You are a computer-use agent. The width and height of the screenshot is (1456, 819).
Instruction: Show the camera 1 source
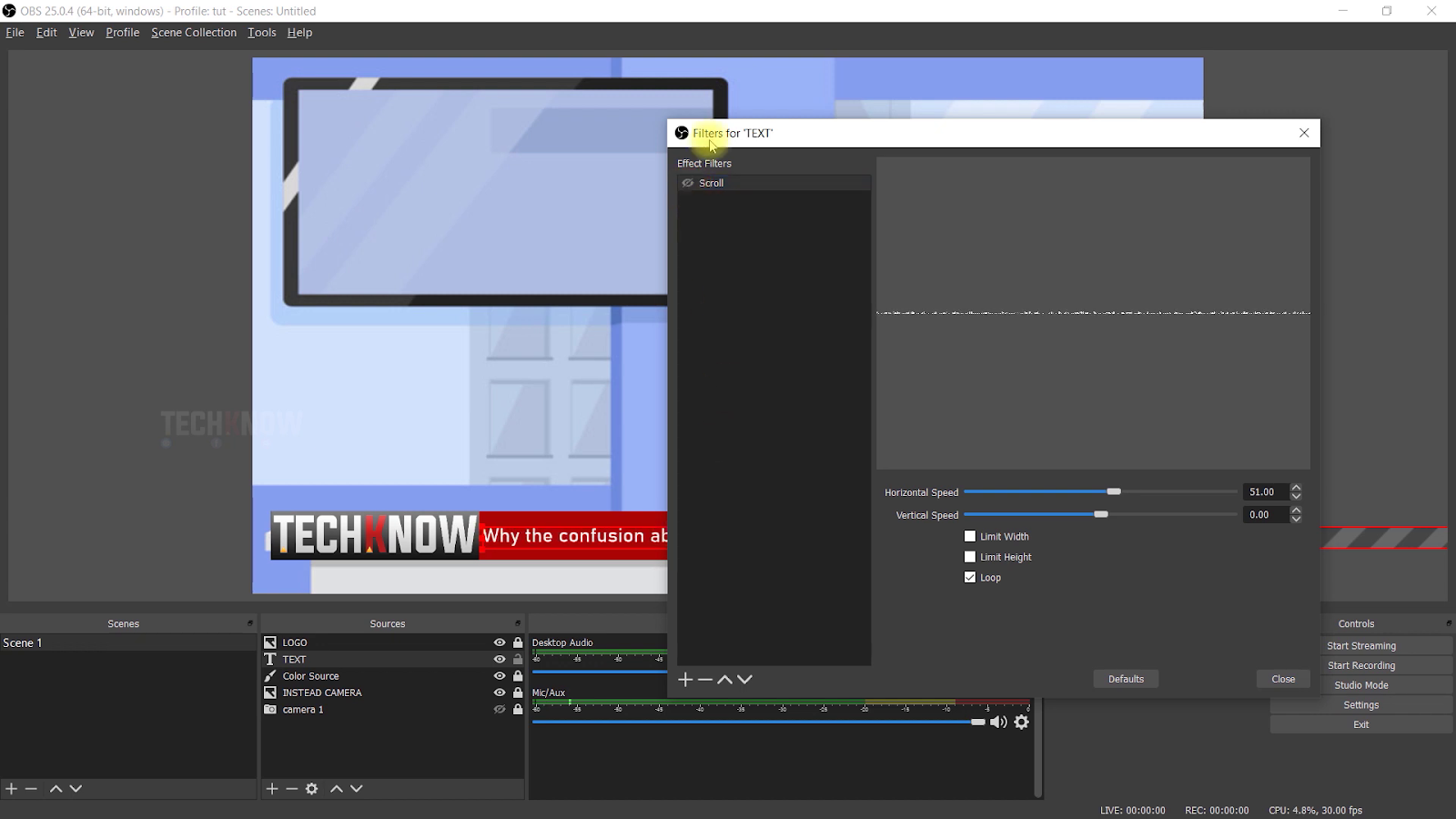tap(500, 710)
